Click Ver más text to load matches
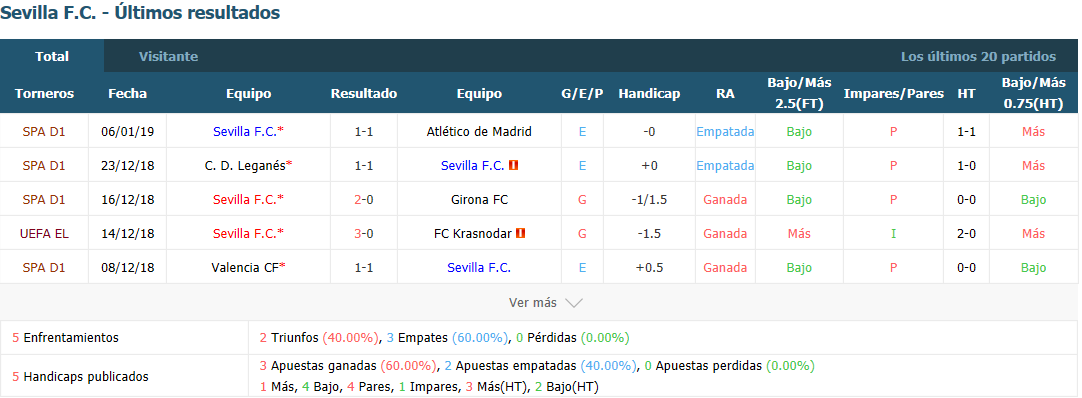The image size is (1082, 398). tap(532, 303)
